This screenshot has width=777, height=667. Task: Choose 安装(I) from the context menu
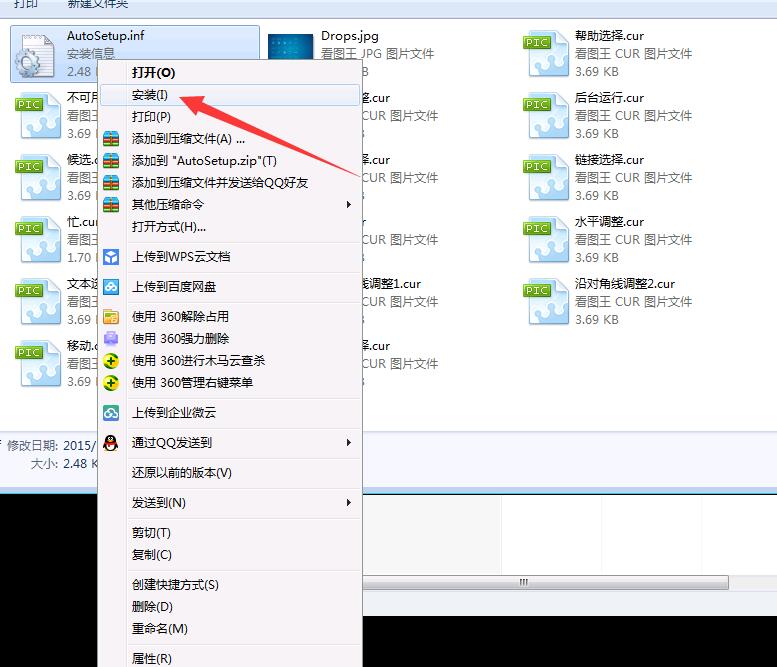tap(150, 96)
